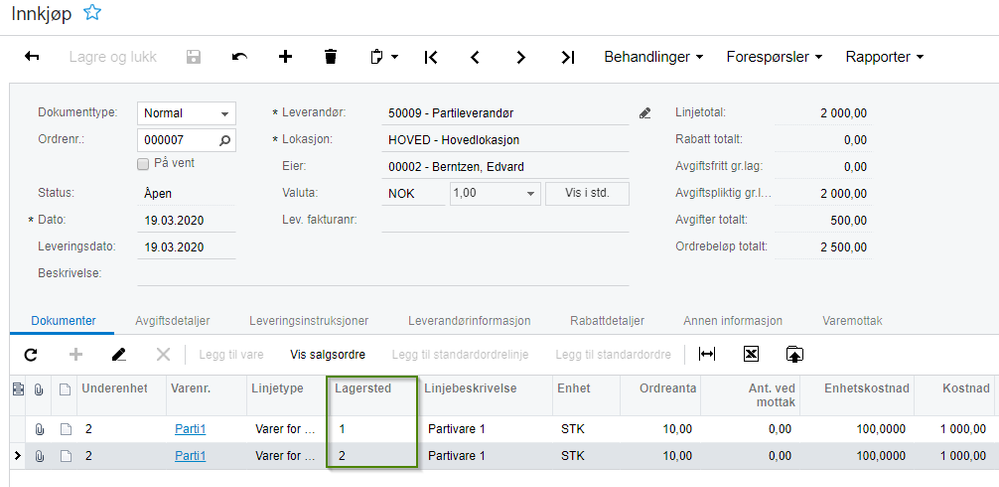Click the Dato field 19.03.2020
This screenshot has width=999, height=487.
(x=186, y=221)
